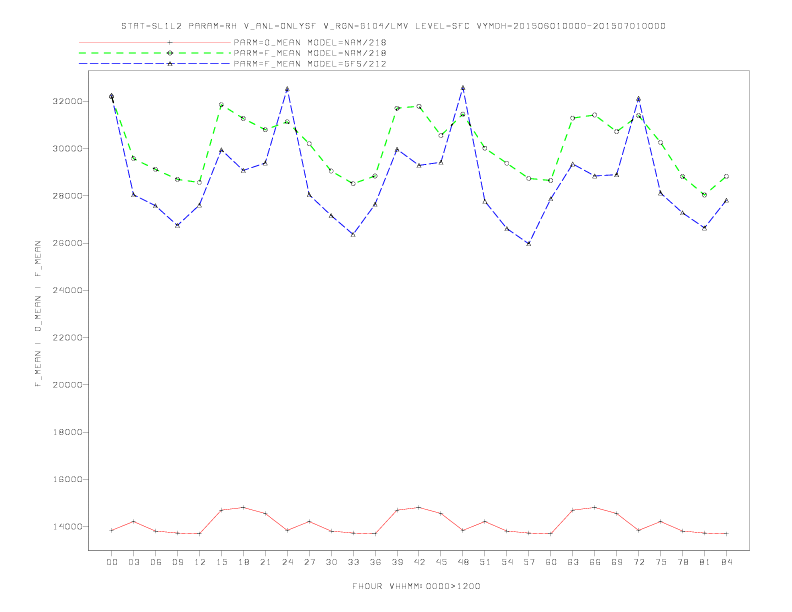Click the 60 forecast hour tick label
Screen dimensions: 792x612
point(551,562)
